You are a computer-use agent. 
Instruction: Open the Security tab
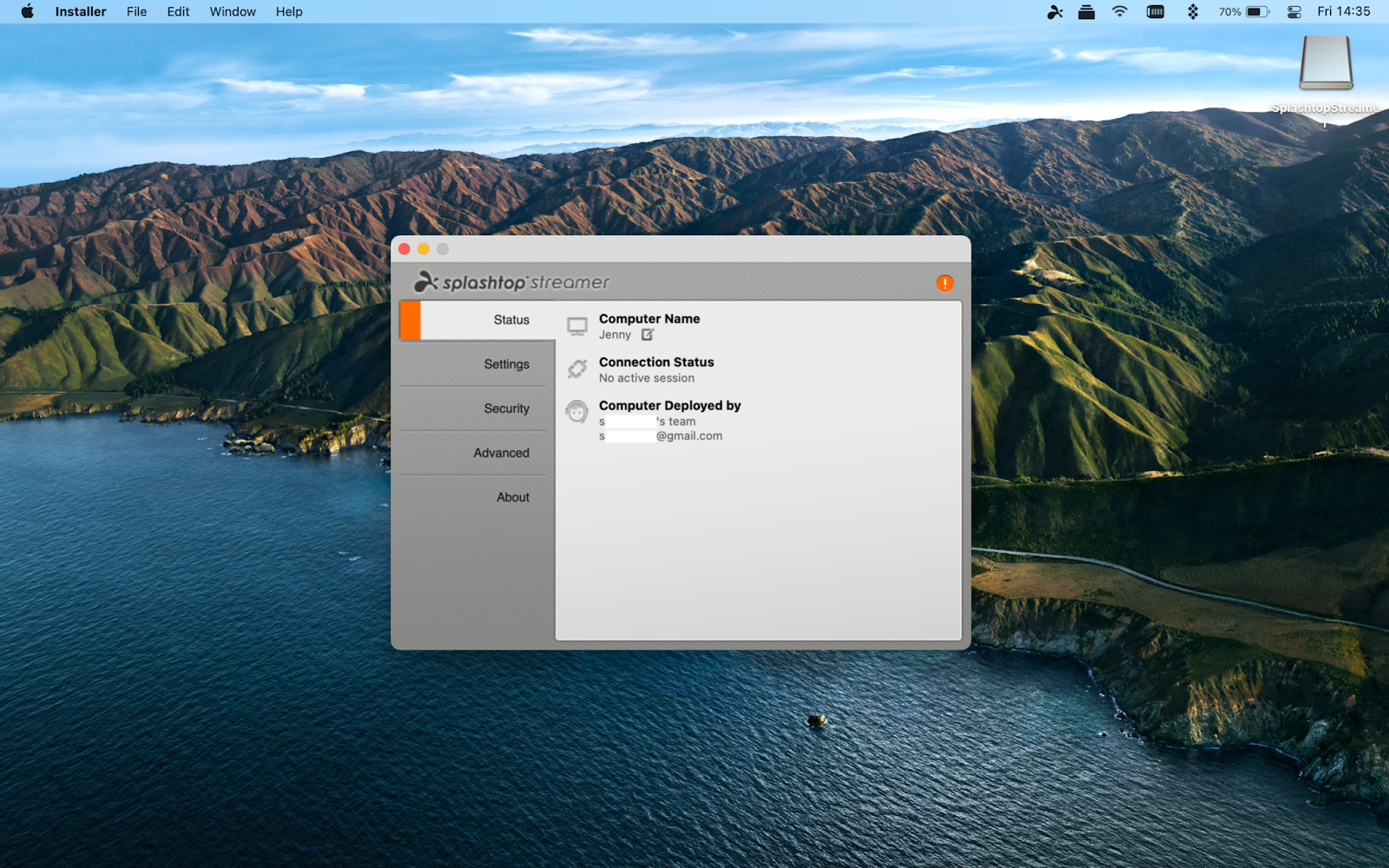click(473, 409)
